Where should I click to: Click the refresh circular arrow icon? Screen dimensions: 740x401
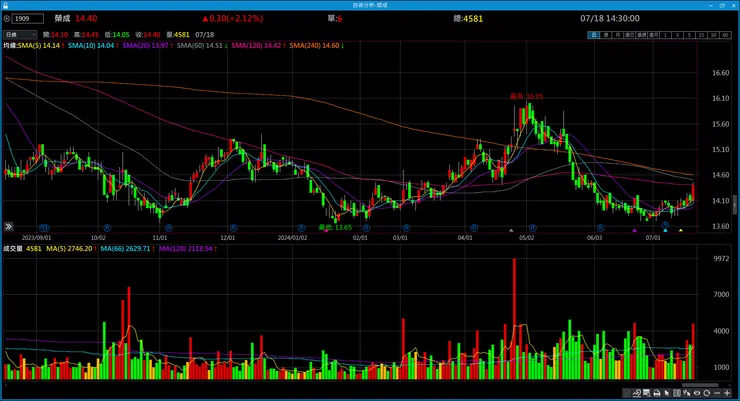pyautogui.click(x=706, y=393)
